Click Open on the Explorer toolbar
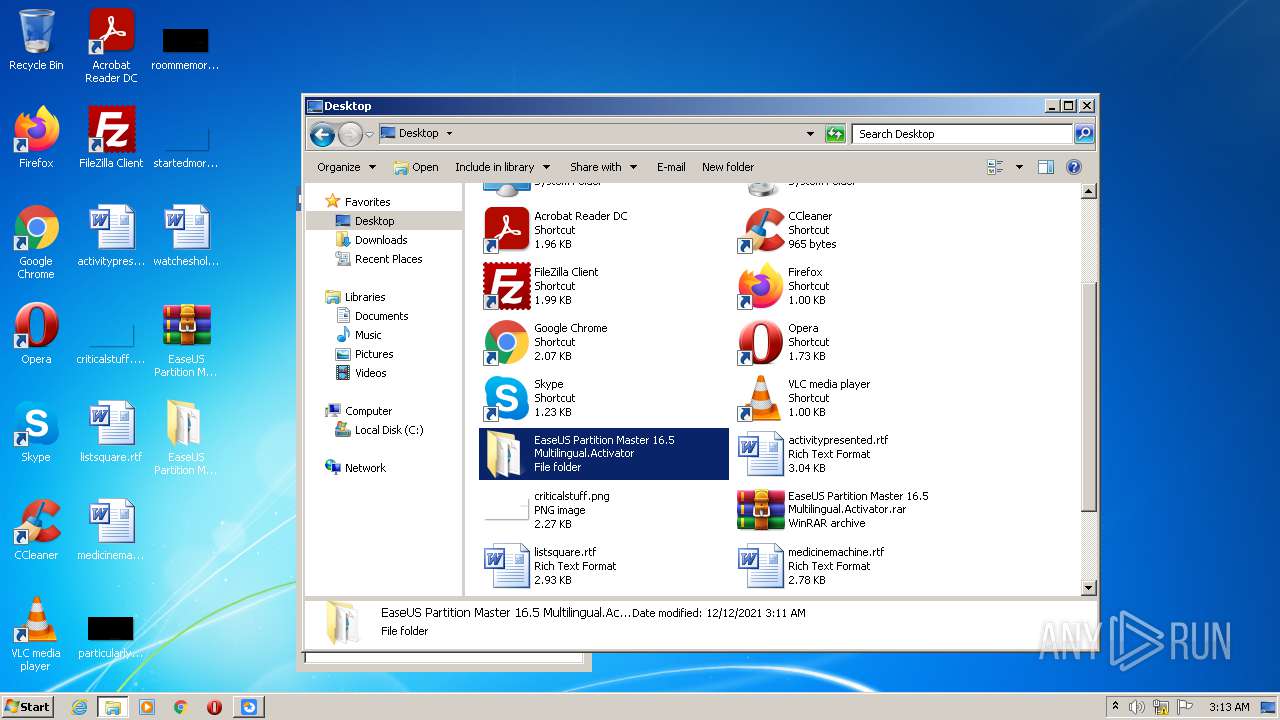1280x720 pixels. (416, 167)
